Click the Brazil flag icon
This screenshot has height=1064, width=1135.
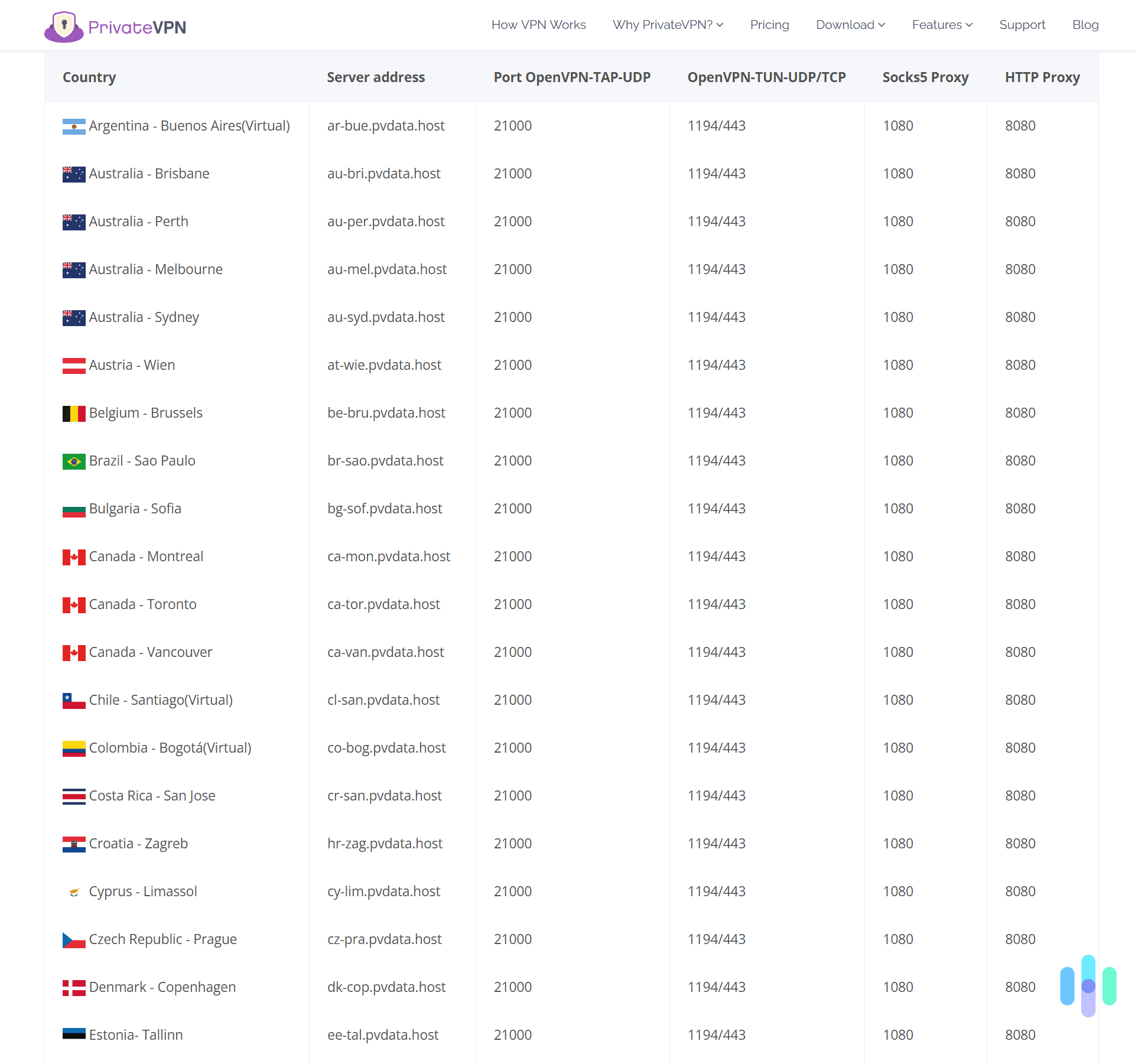(74, 461)
